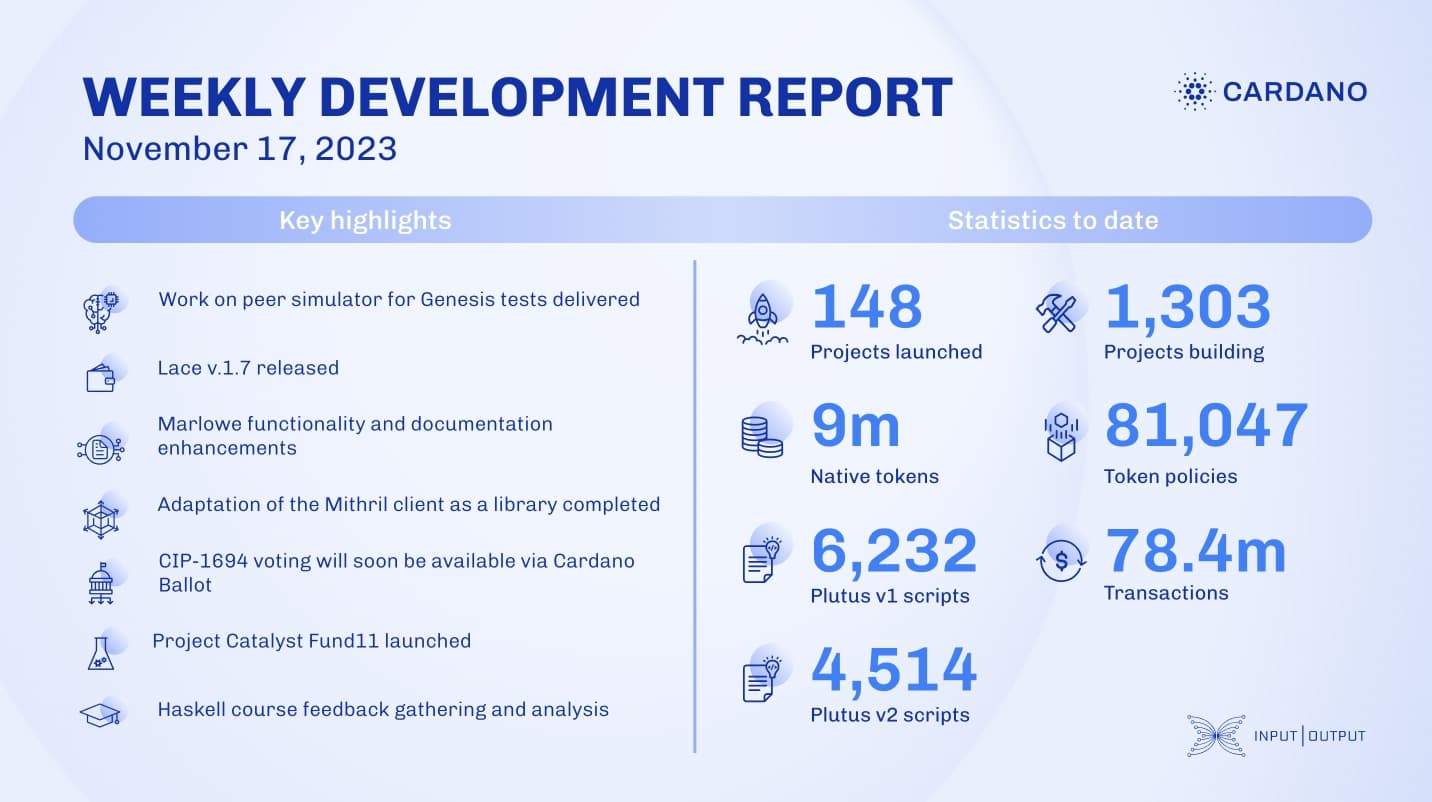Click the number 81,047
Viewport: 1432px width, 802px height.
point(1207,426)
